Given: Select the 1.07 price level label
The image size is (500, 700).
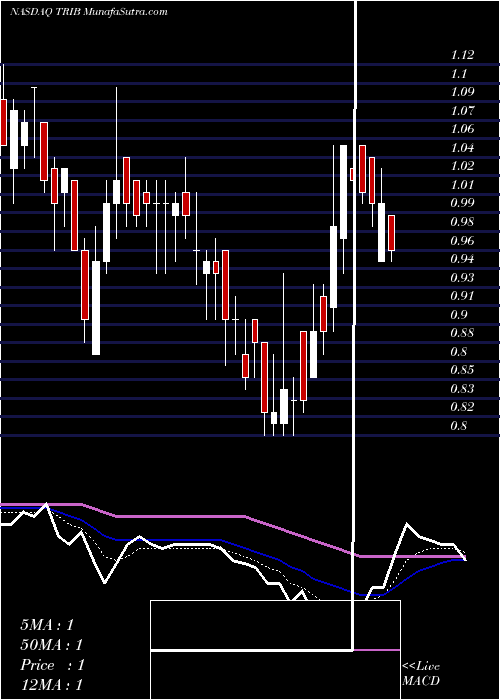Looking at the screenshot, I should coord(462,111).
